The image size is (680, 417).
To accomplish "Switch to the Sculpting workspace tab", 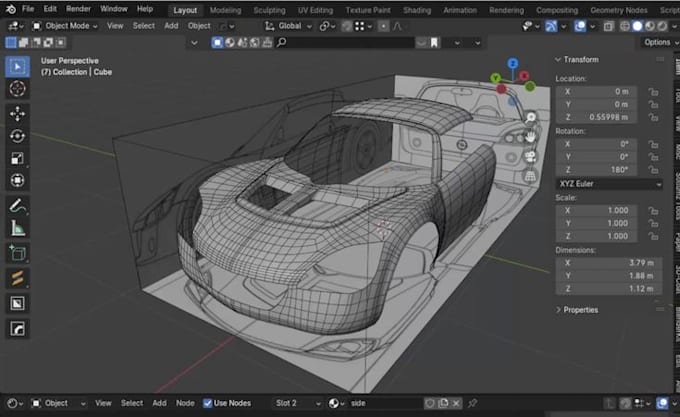I will point(269,10).
